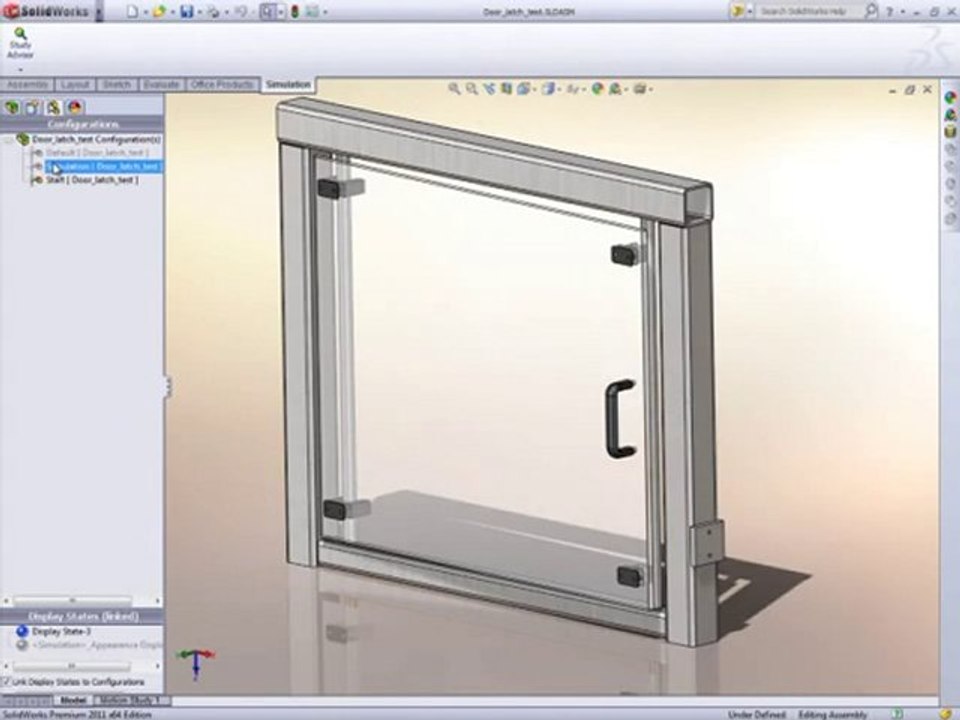Activate the Select cursor tool

pos(268,11)
